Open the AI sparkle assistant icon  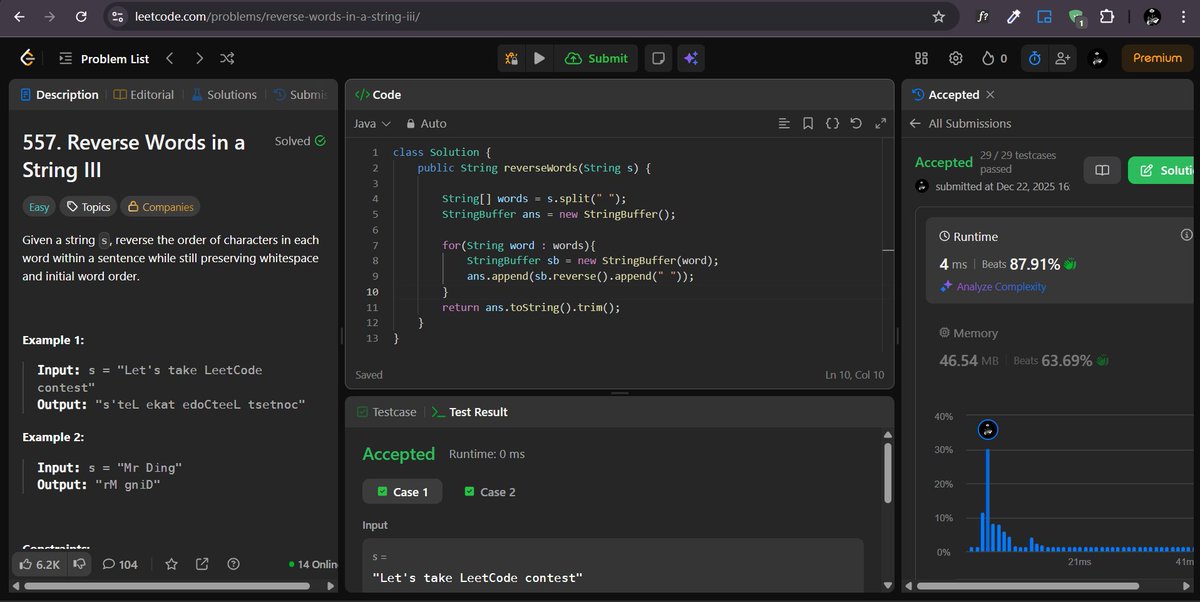pyautogui.click(x=690, y=58)
